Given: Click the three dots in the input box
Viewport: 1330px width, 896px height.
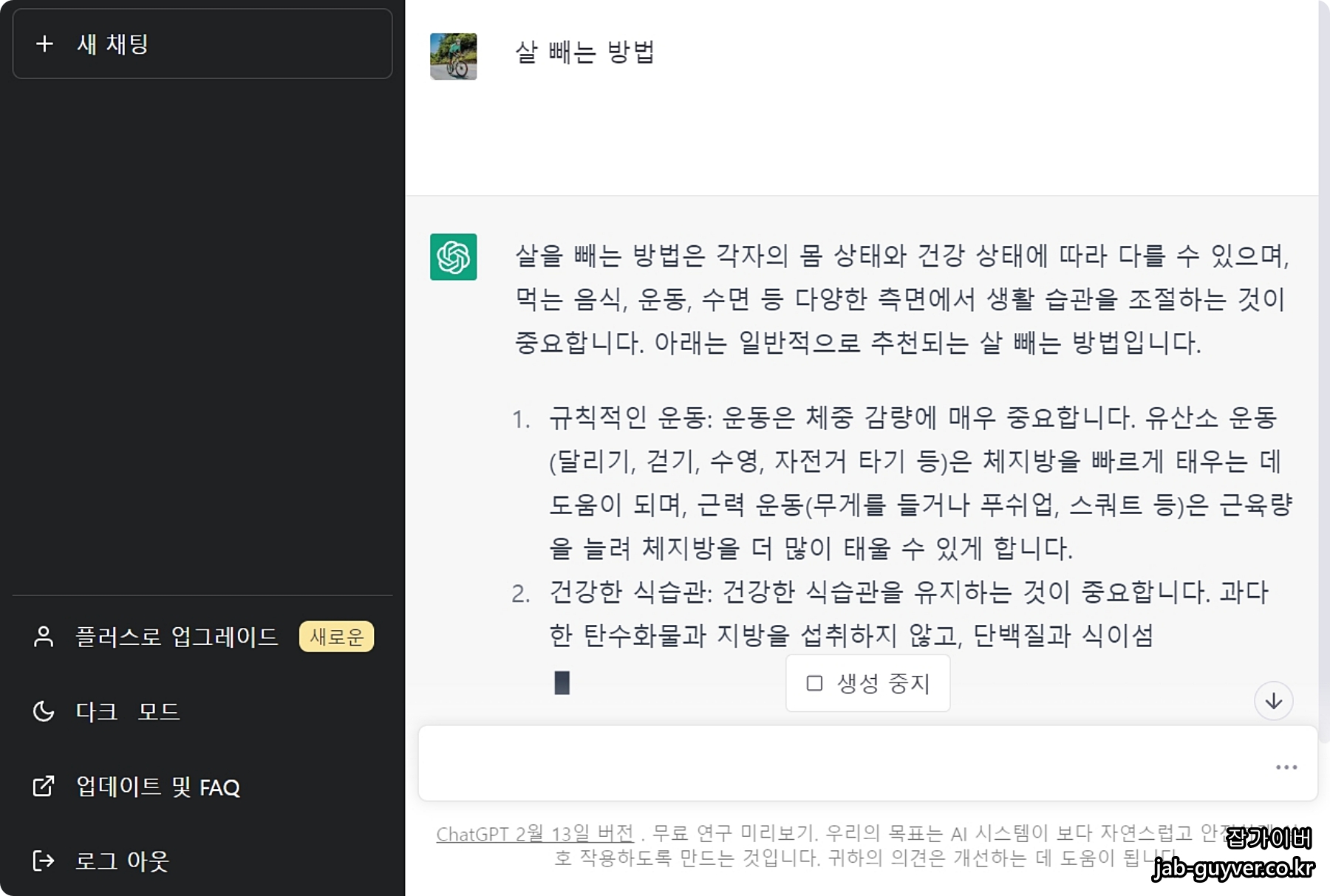Looking at the screenshot, I should (x=1286, y=767).
